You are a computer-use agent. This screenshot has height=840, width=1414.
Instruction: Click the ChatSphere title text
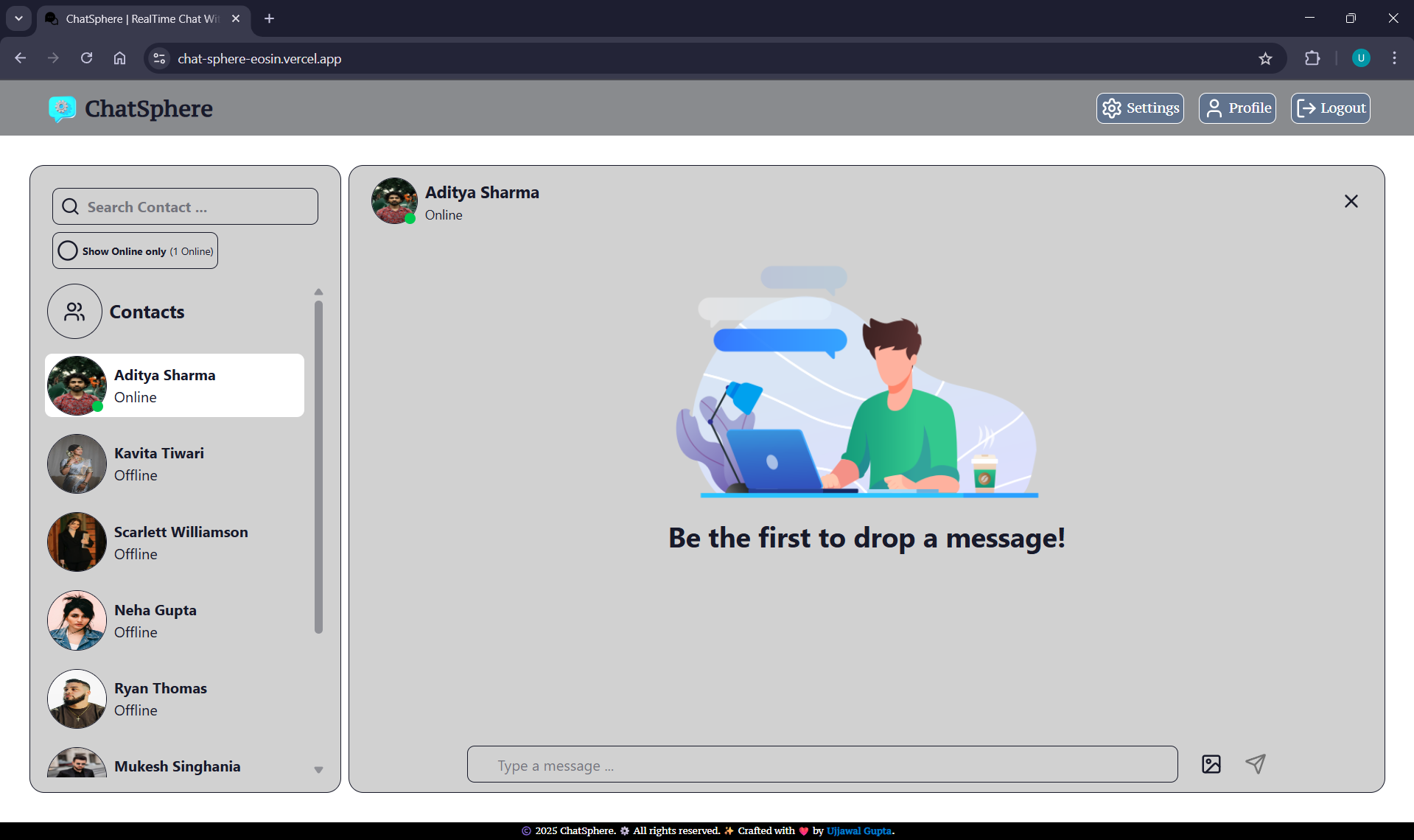point(149,108)
